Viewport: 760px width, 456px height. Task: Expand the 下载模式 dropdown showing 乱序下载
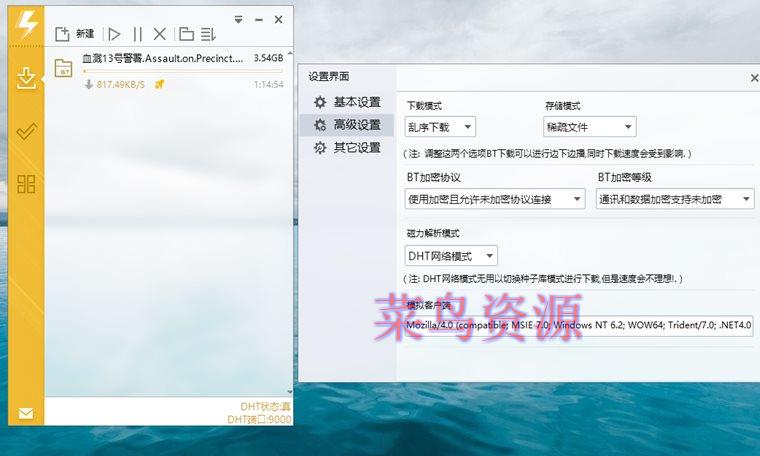[440, 127]
